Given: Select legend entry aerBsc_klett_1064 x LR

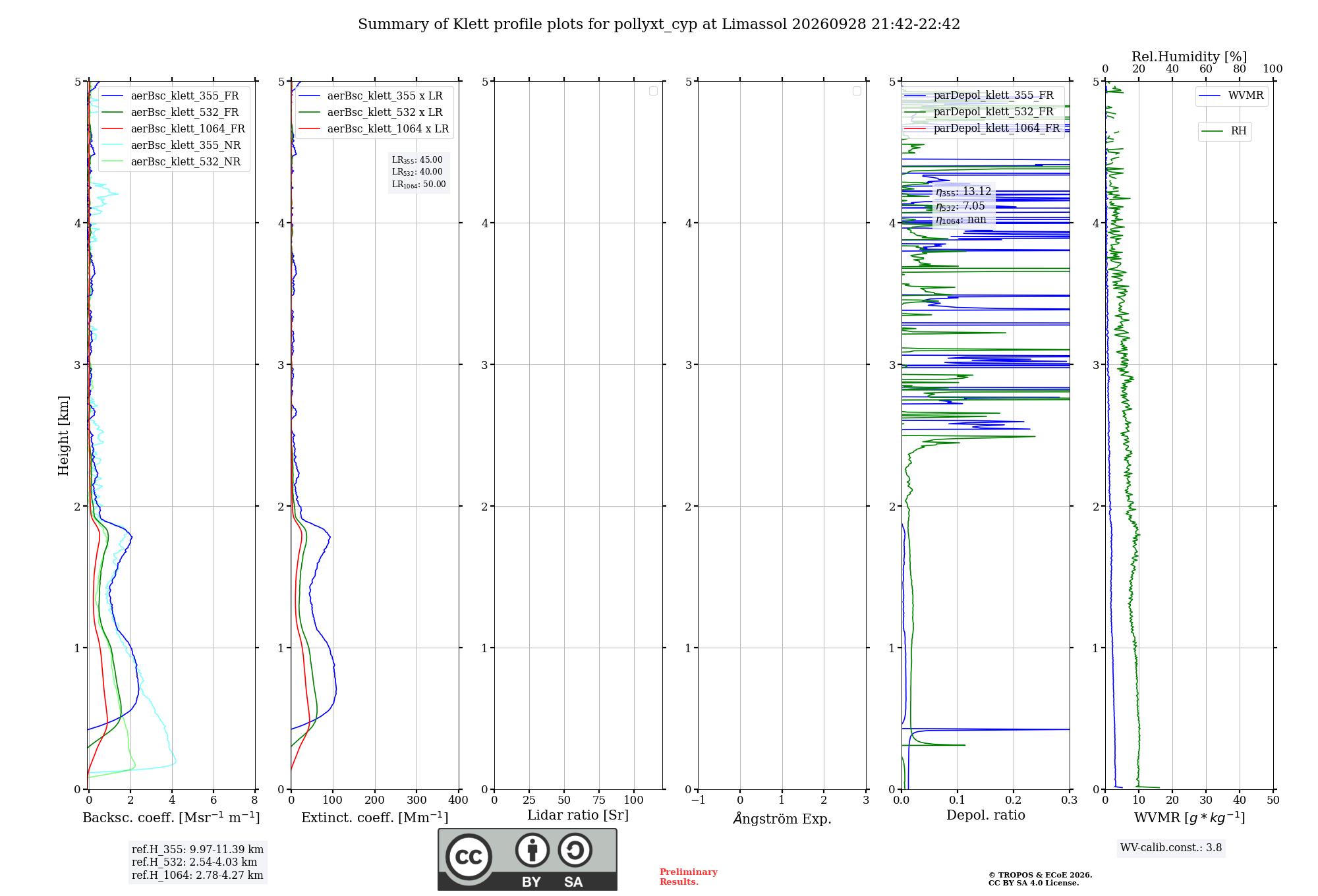Looking at the screenshot, I should tap(374, 129).
